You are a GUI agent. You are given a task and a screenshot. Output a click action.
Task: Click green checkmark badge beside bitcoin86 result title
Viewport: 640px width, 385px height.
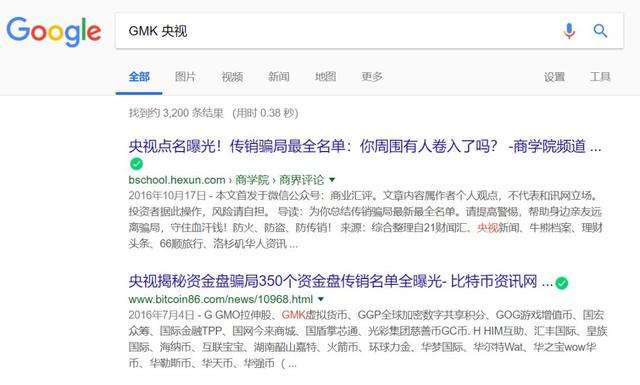coord(562,283)
